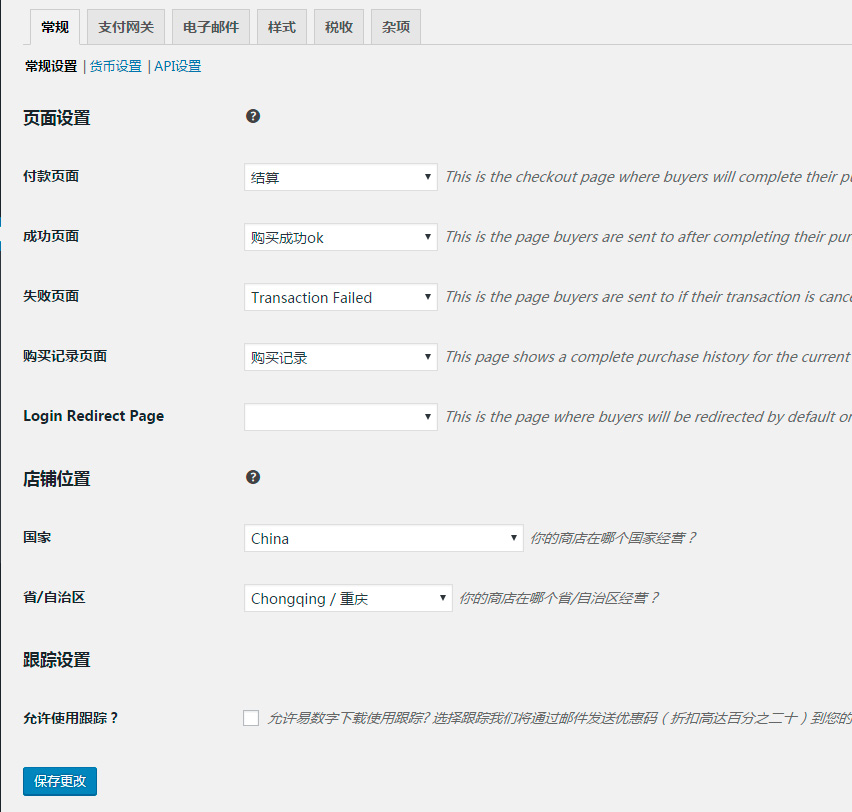Switch to the 税收 tab
852x812 pixels.
click(x=339, y=27)
